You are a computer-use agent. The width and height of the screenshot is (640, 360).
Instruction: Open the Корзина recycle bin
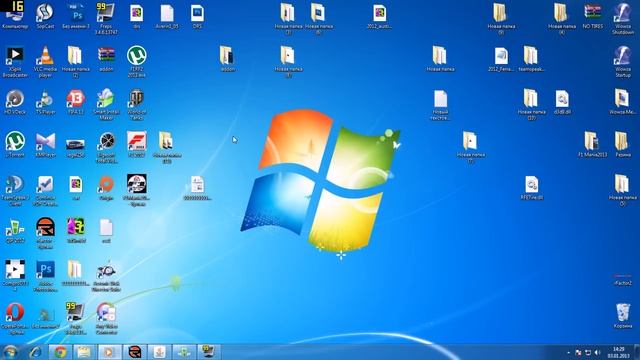pos(623,316)
